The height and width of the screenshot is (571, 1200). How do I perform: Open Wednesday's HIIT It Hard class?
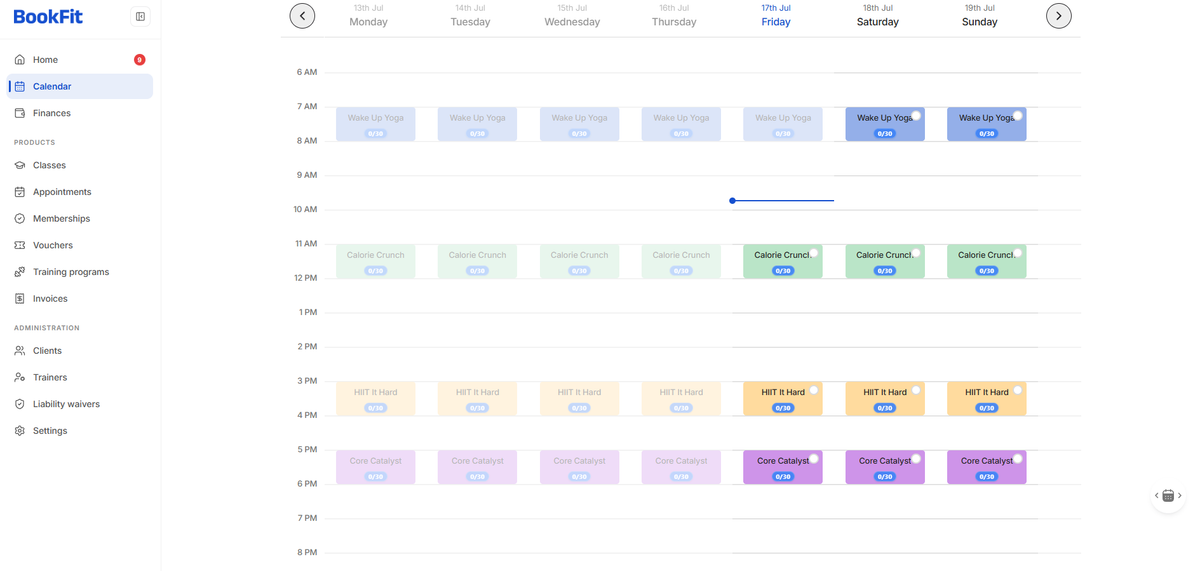(x=579, y=399)
